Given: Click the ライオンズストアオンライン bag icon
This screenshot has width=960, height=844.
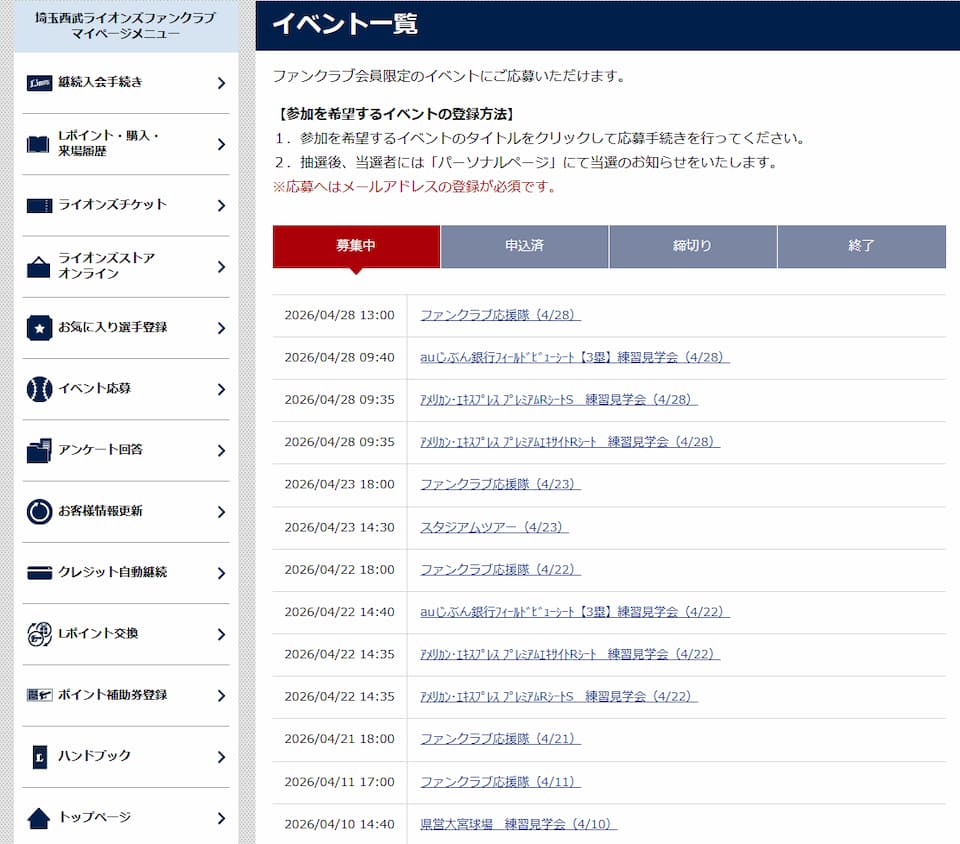Looking at the screenshot, I should pos(39,267).
